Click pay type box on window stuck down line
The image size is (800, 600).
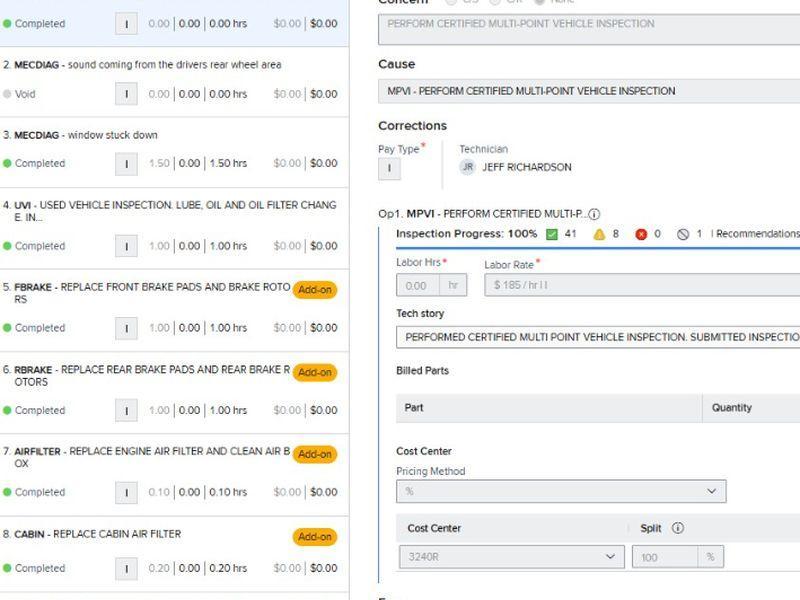(126, 163)
